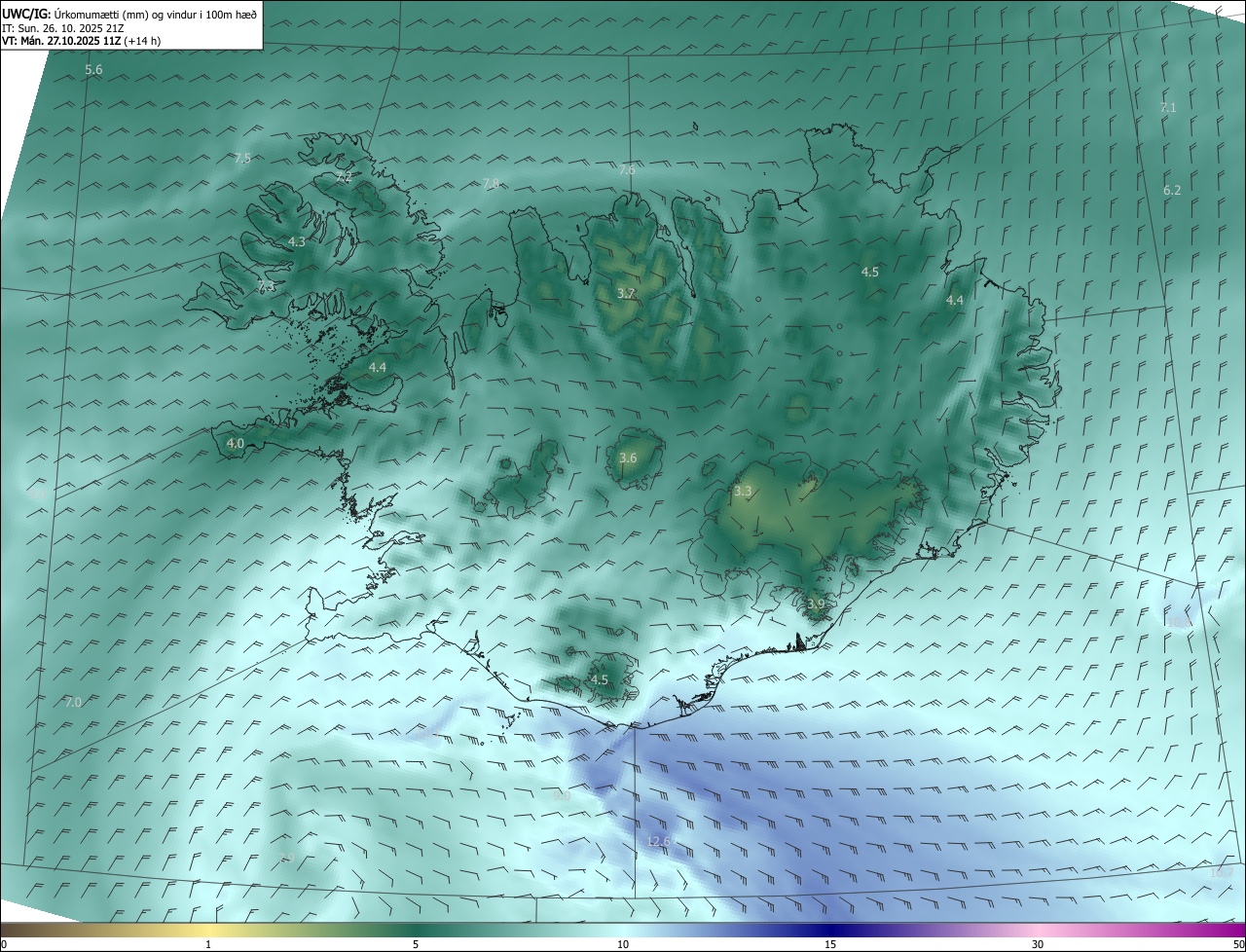Click the 4.0 value label
The height and width of the screenshot is (952, 1246).
(x=235, y=444)
